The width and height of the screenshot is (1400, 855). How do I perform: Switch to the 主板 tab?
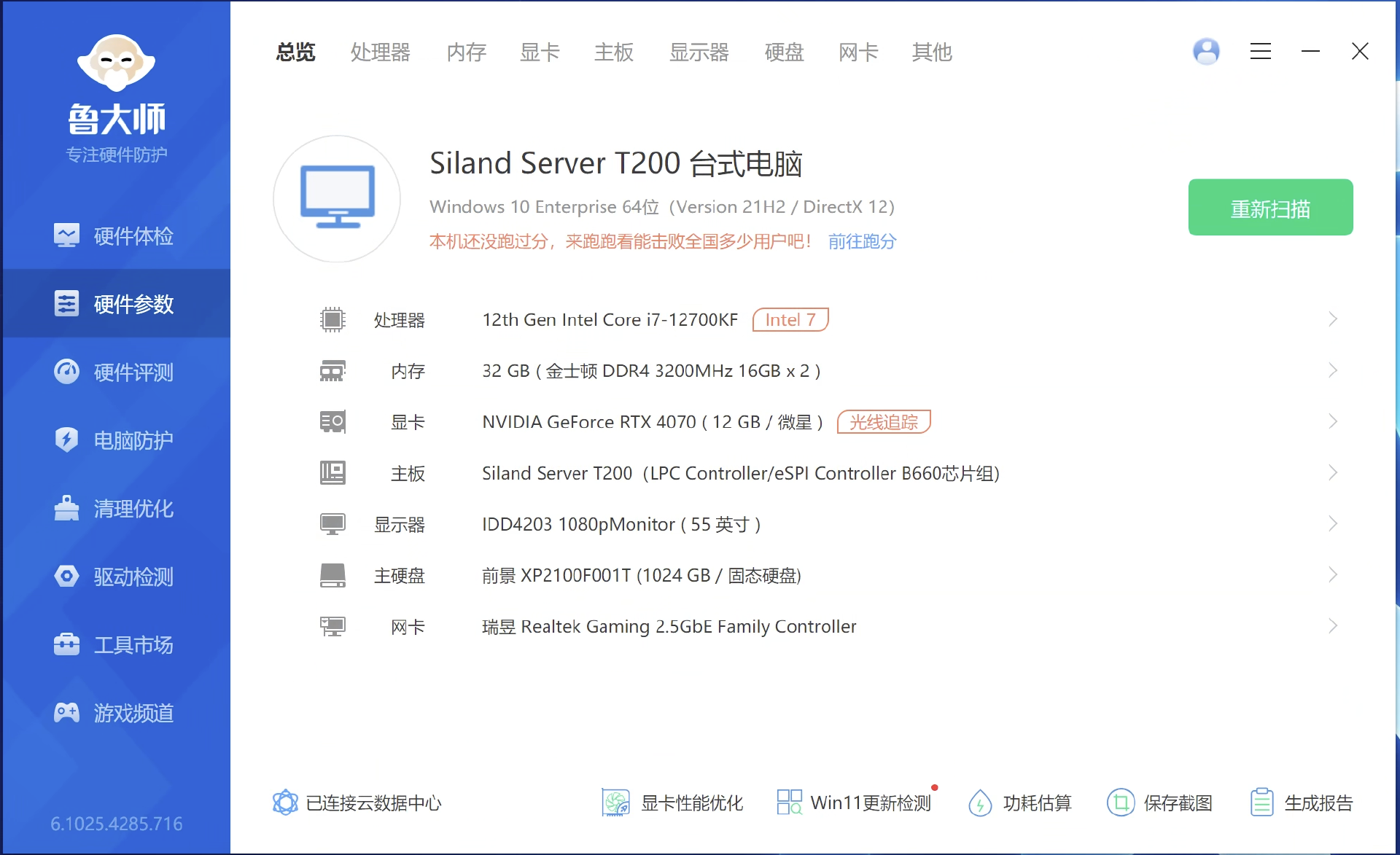click(x=614, y=52)
